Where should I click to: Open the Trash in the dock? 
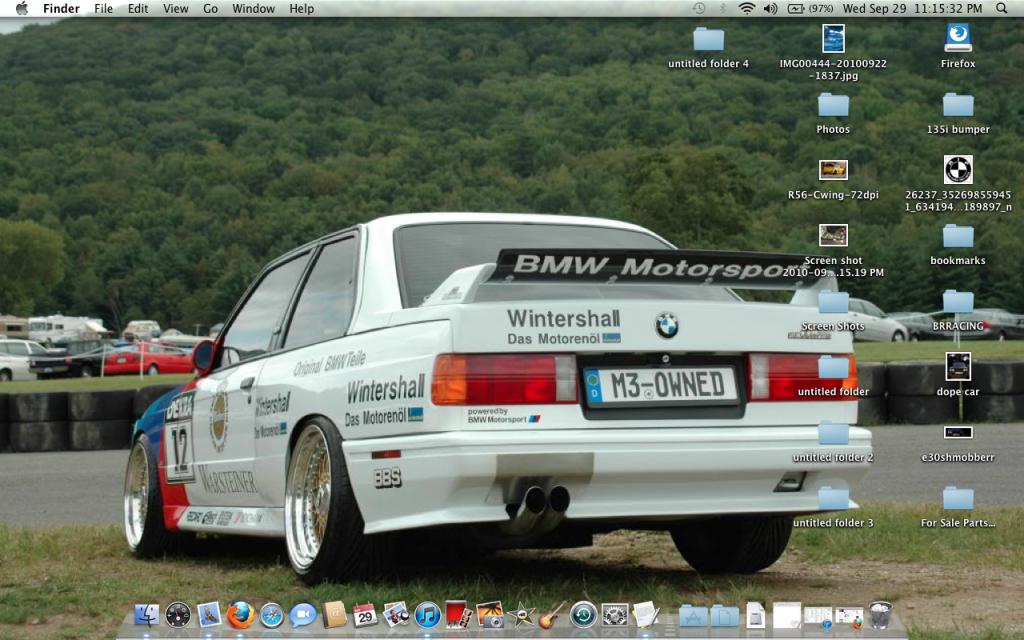880,615
